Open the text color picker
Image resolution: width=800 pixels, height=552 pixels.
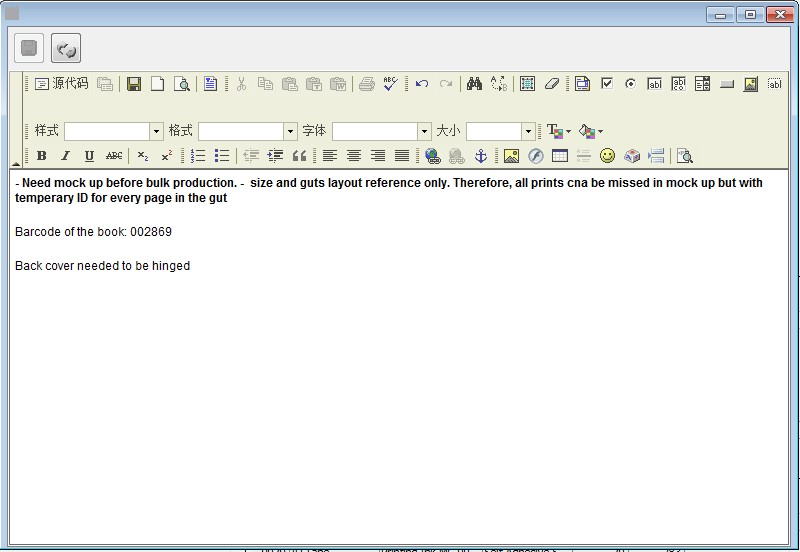pos(558,131)
